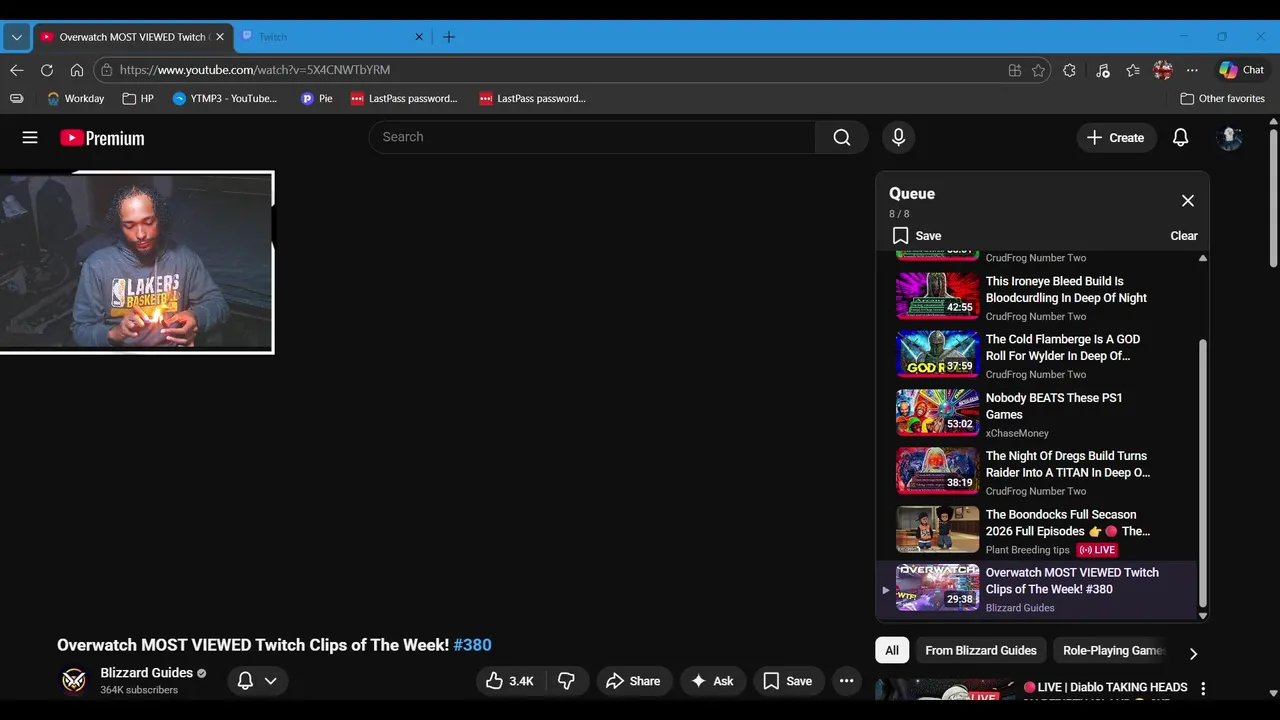Open the xChaseMoney channel text
This screenshot has width=1280, height=720.
[x=1017, y=433]
